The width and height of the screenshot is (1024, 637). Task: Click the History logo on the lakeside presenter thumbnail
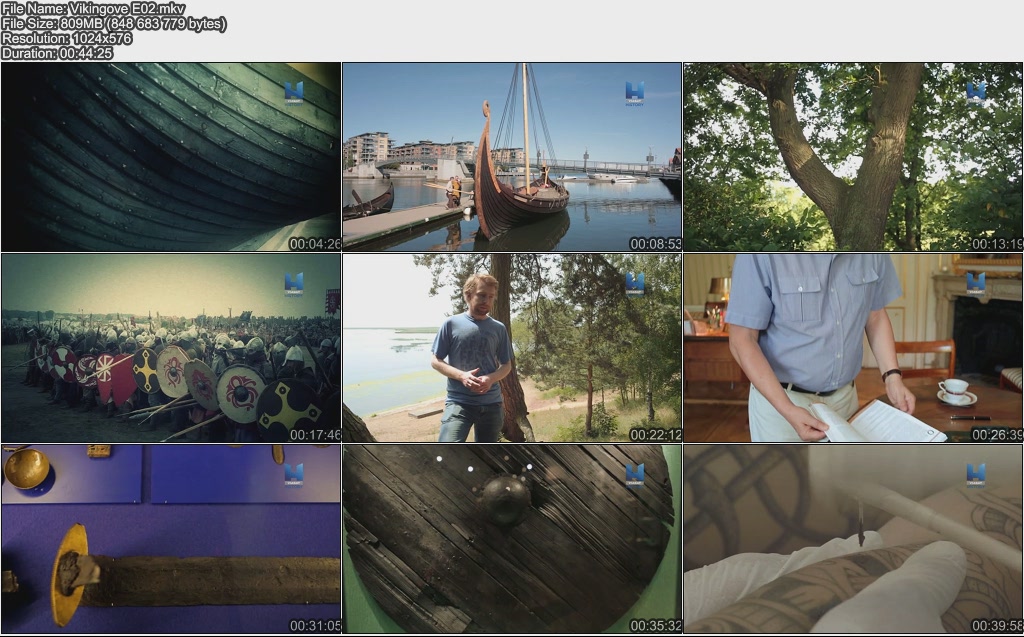pos(634,283)
